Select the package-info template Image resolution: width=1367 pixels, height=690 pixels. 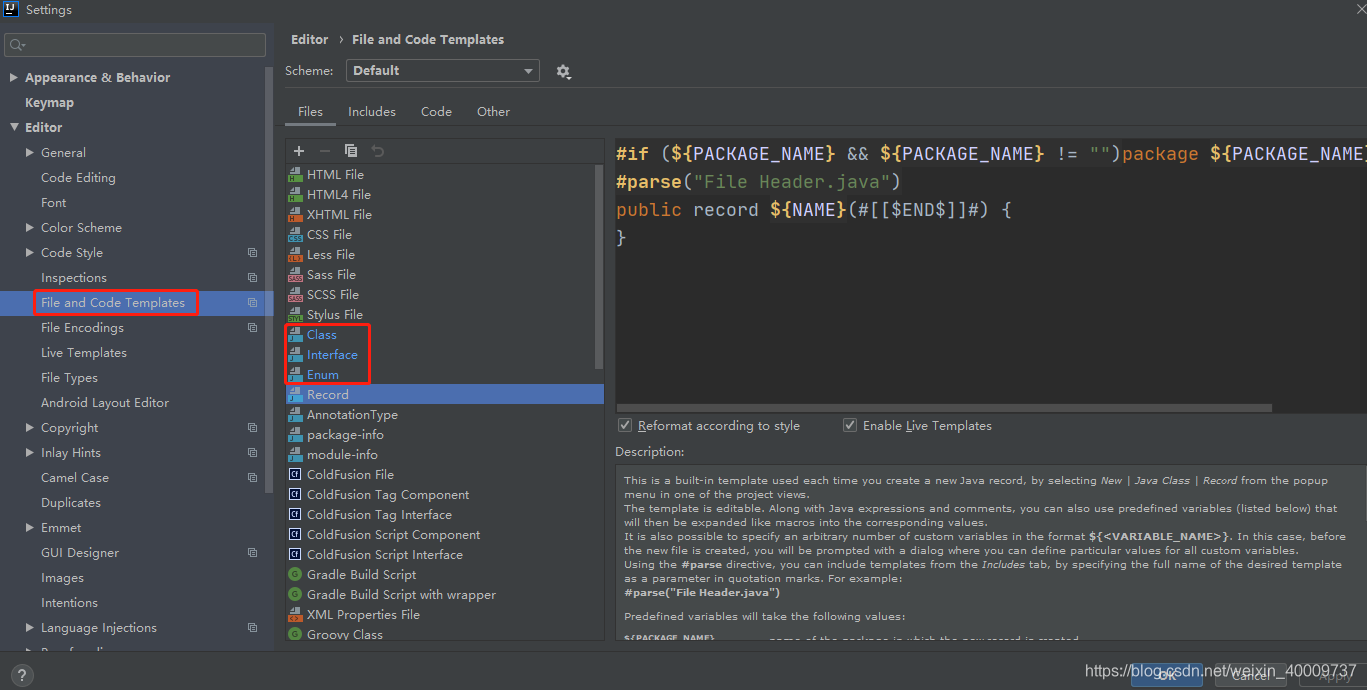click(345, 435)
